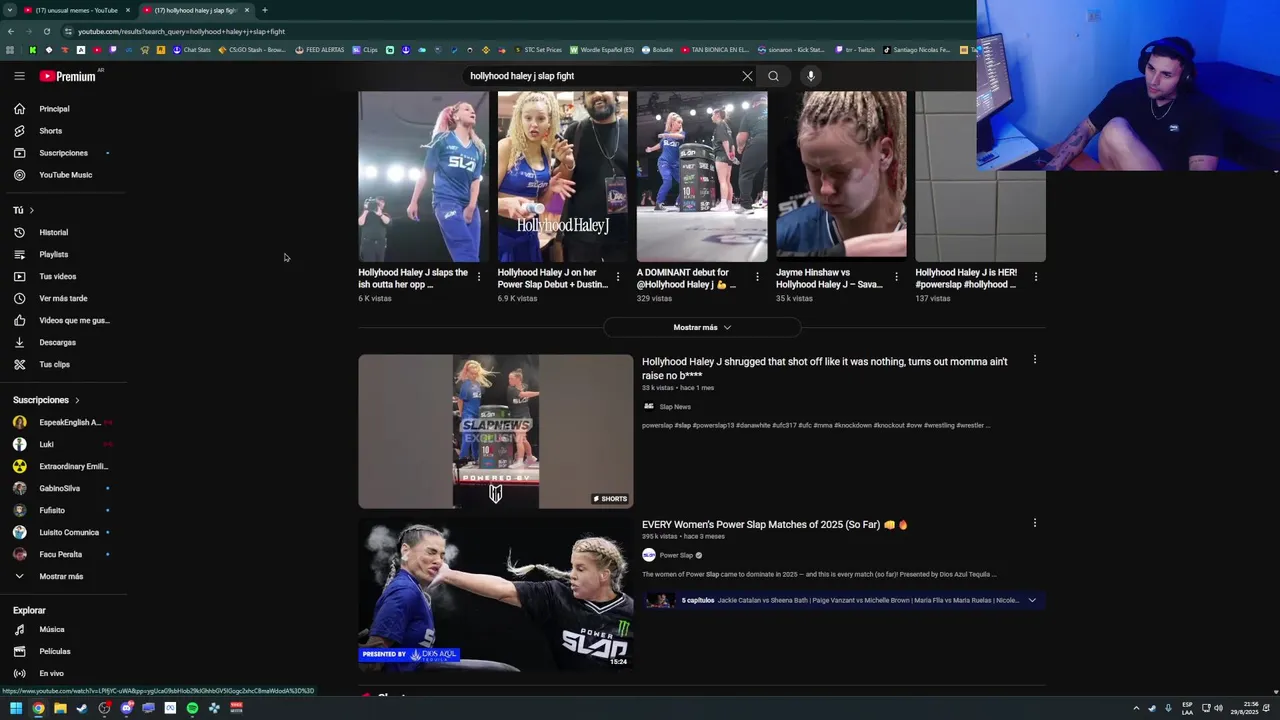Open Fufisito channel avatar

(x=19, y=510)
